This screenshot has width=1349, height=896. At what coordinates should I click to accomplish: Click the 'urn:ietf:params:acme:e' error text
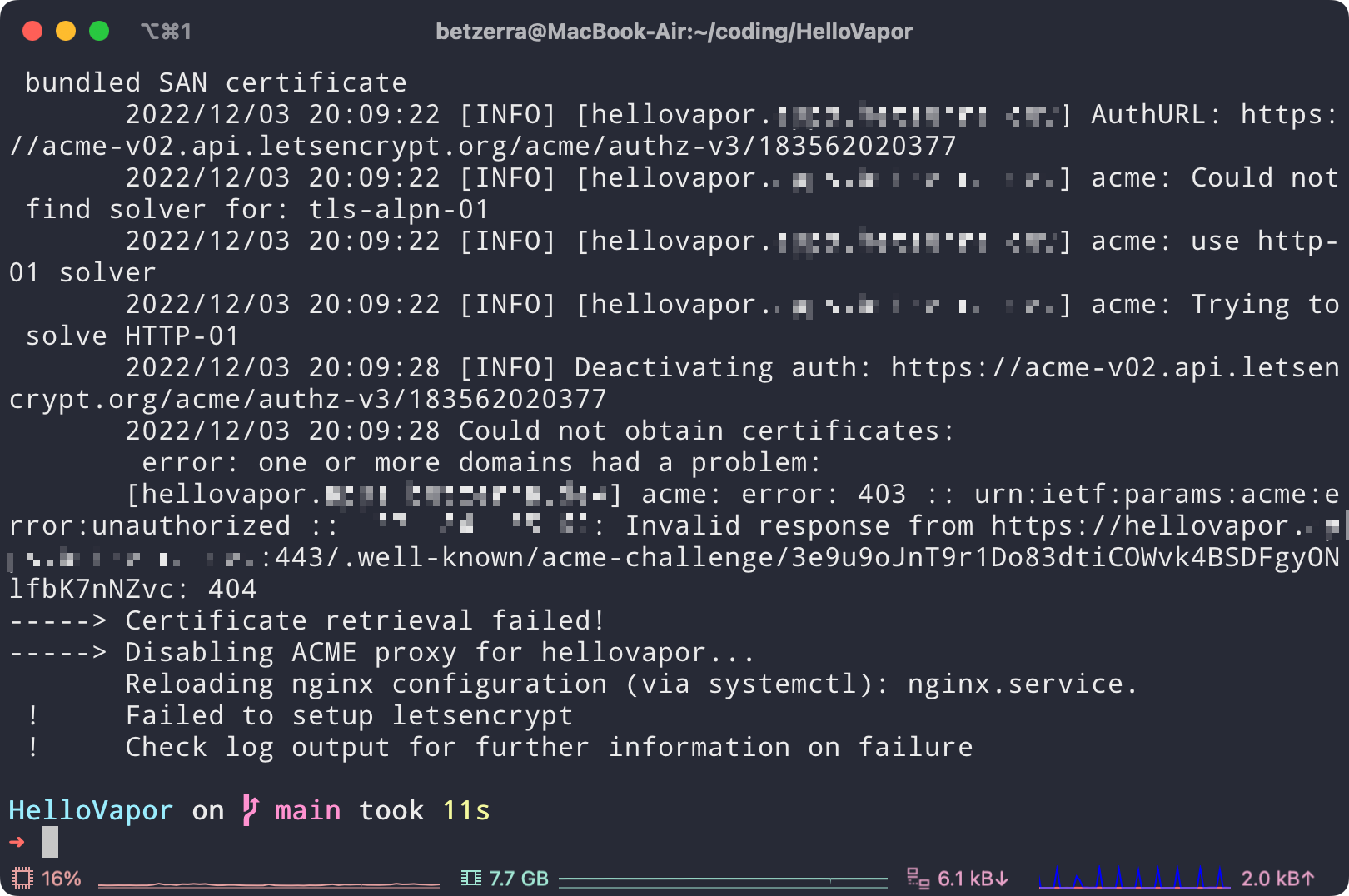pyautogui.click(x=1157, y=494)
